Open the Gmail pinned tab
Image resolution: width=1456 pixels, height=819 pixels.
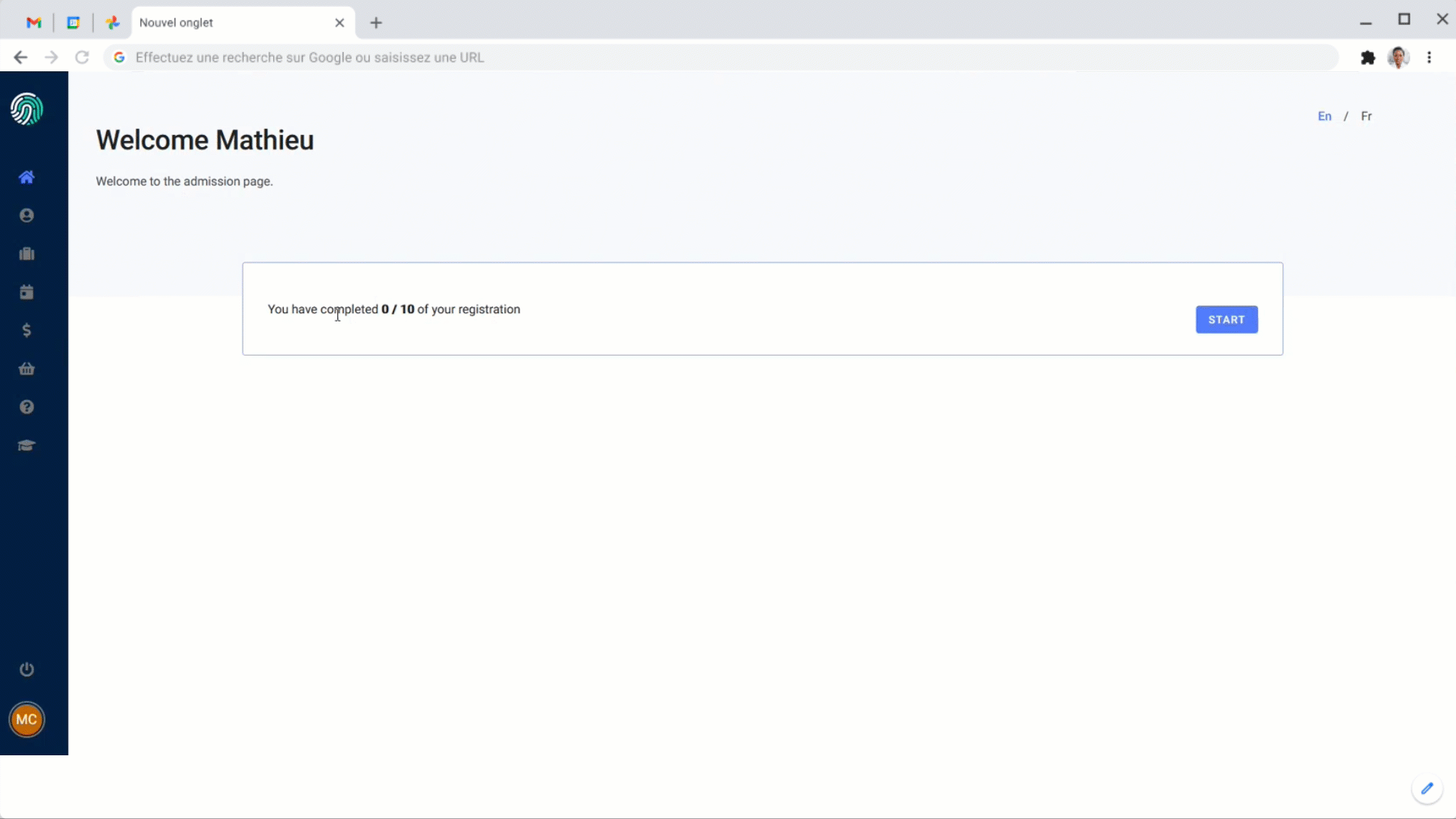tap(33, 23)
